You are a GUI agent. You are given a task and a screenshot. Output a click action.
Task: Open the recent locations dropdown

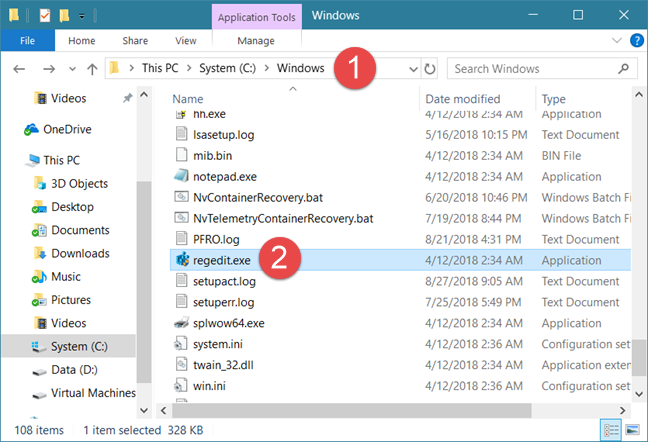coord(72,69)
